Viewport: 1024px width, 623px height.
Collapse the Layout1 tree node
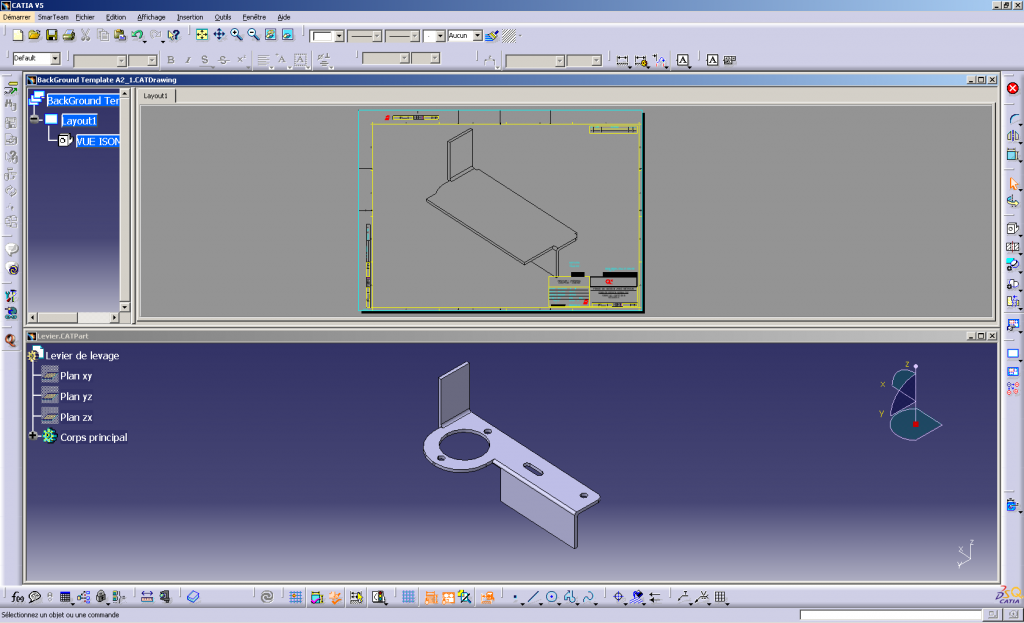34,120
